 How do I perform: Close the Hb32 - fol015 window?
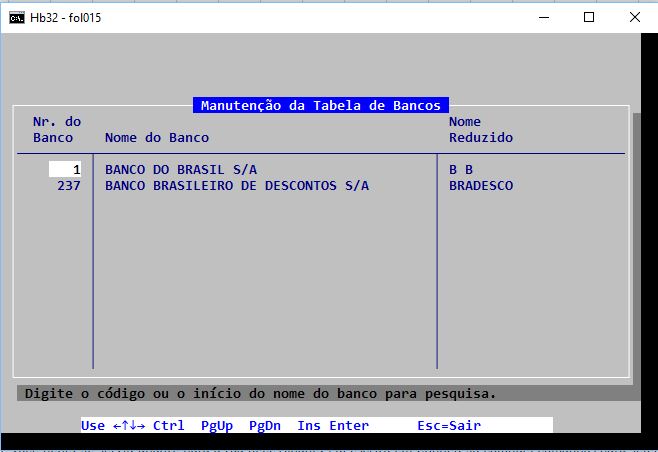[635, 18]
